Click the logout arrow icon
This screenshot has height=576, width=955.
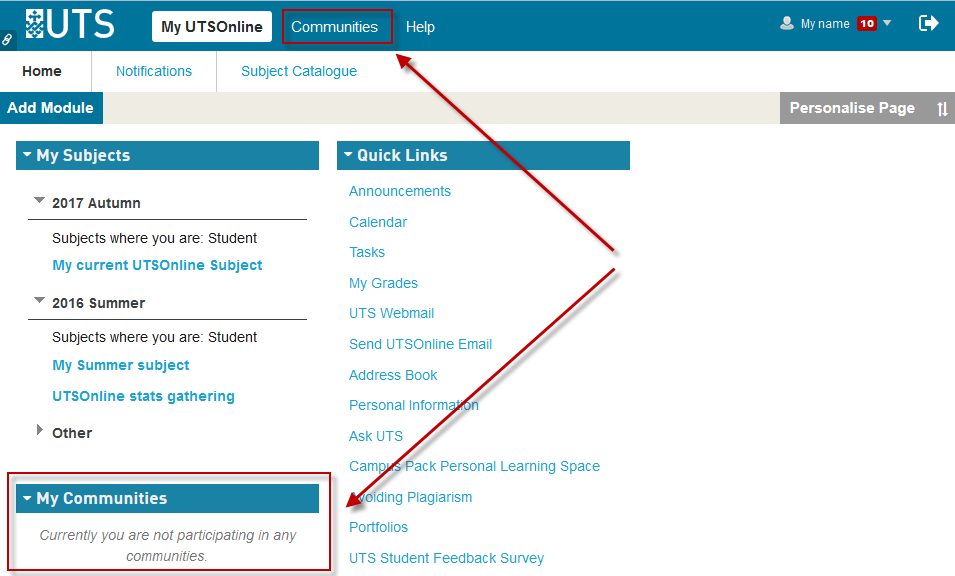tap(928, 23)
